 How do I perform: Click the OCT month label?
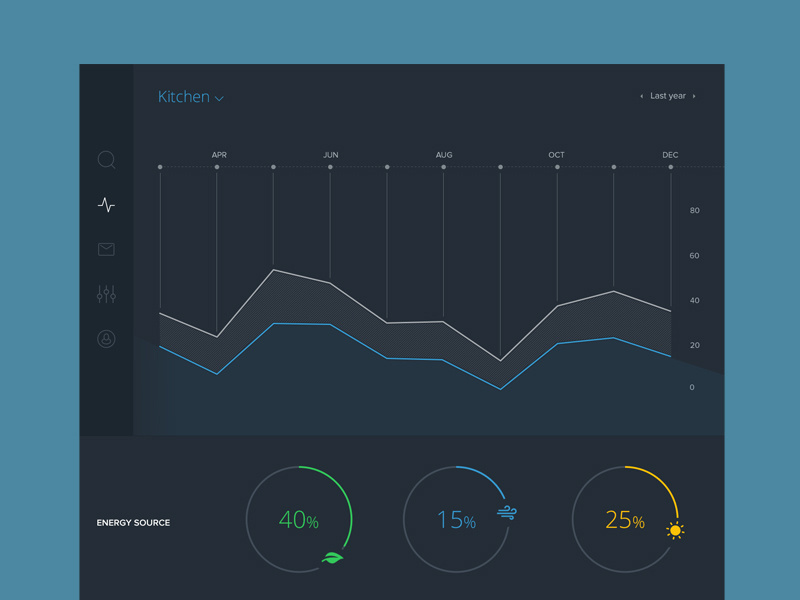(x=556, y=155)
